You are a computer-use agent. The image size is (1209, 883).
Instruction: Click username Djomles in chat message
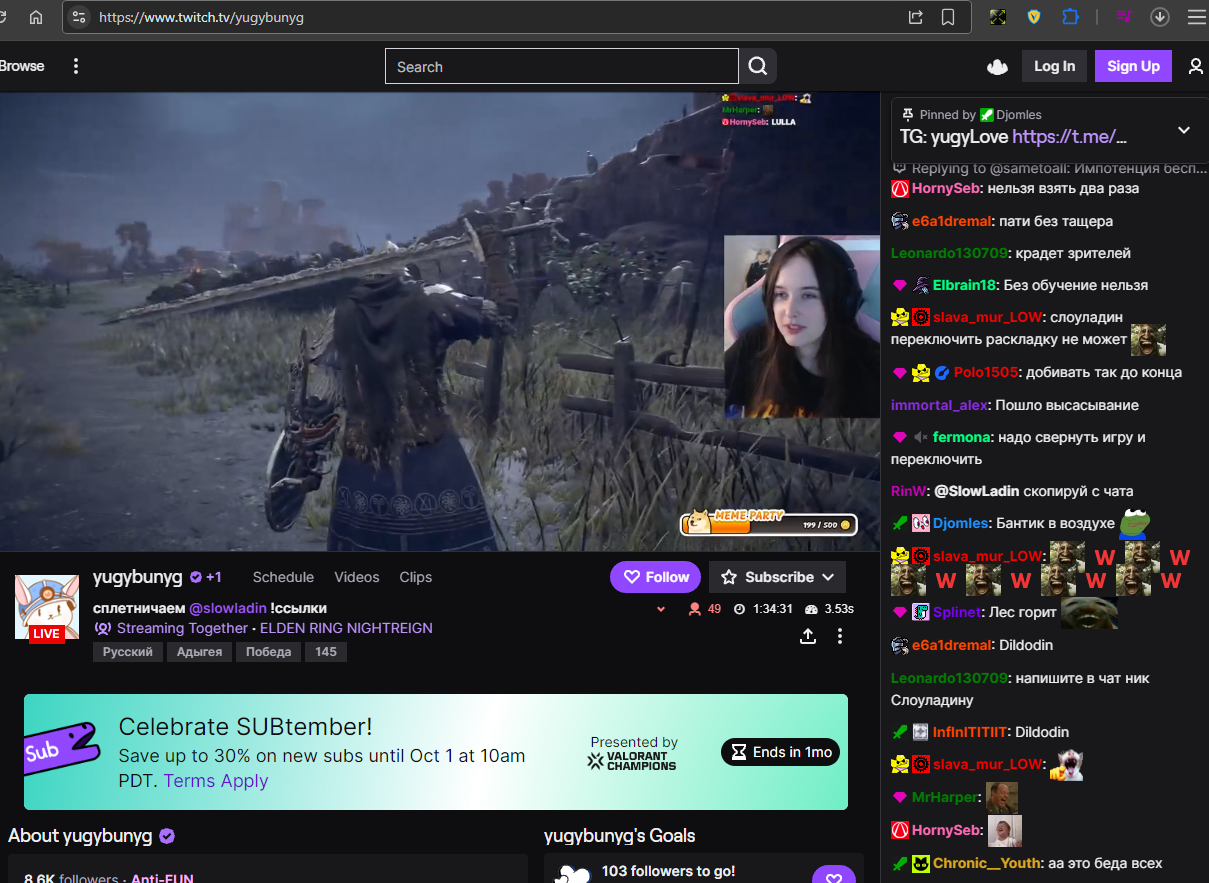click(x=960, y=523)
